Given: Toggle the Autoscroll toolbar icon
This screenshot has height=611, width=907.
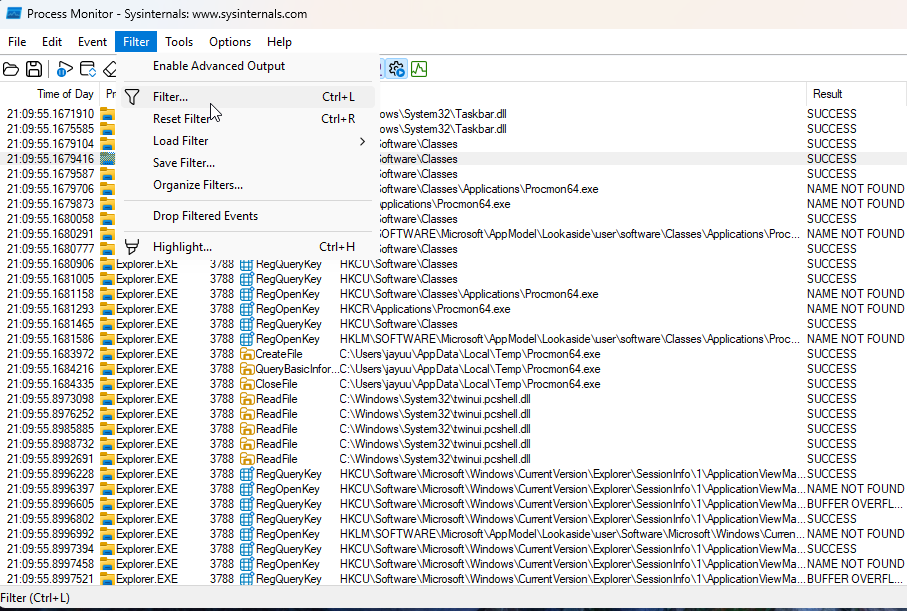Looking at the screenshot, I should (88, 69).
